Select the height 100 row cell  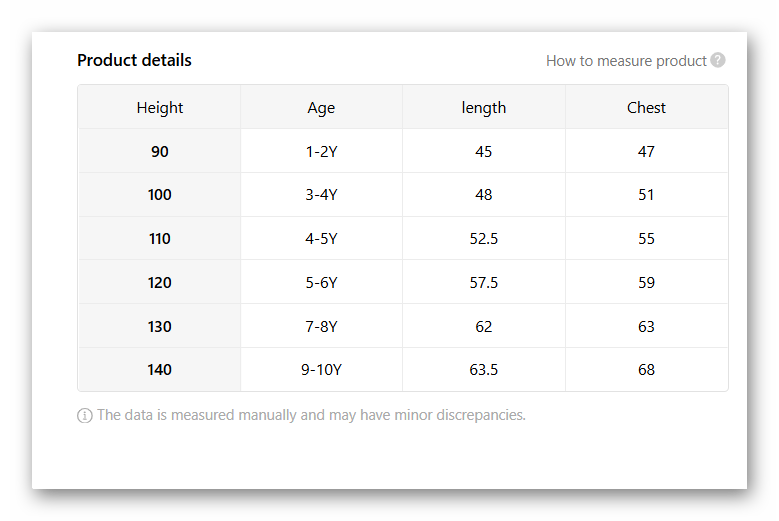[160, 195]
